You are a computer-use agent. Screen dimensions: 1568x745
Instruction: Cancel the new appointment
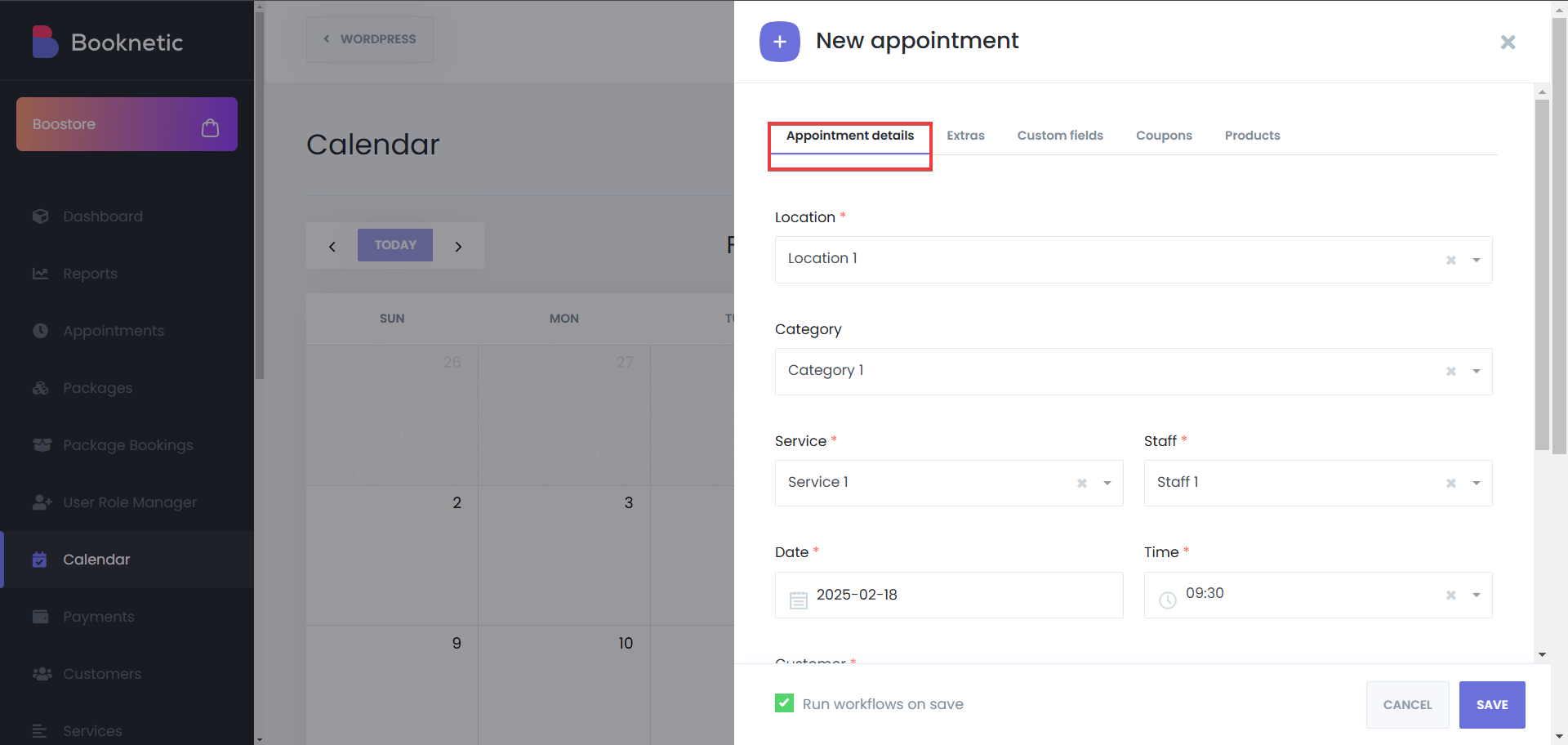pyautogui.click(x=1407, y=704)
